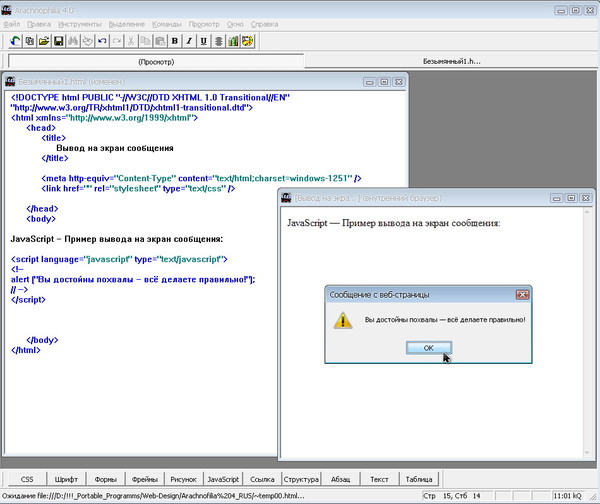Viewport: 600px width, 504px height.
Task: Click the browser page text JavaScript — Пример вывода
Action: coord(394,223)
